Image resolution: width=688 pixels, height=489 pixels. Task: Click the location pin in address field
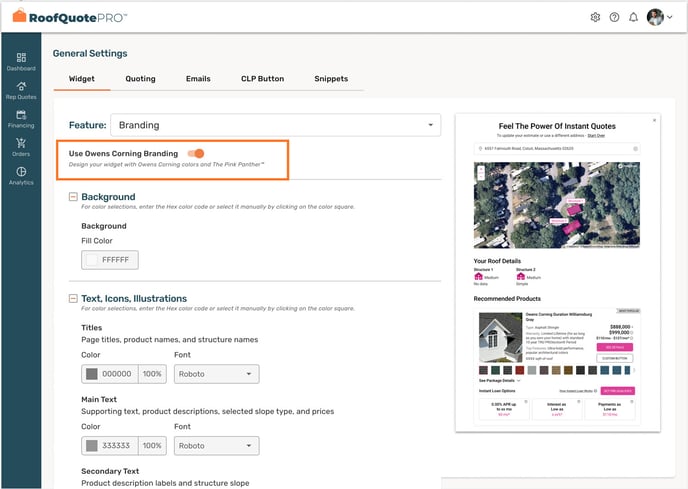coord(480,149)
